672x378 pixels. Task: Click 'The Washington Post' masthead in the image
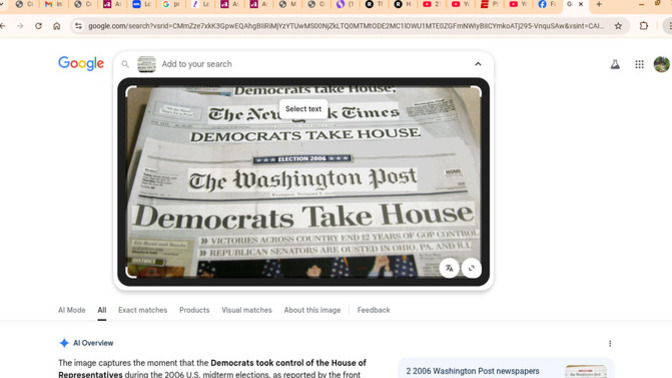pyautogui.click(x=303, y=179)
